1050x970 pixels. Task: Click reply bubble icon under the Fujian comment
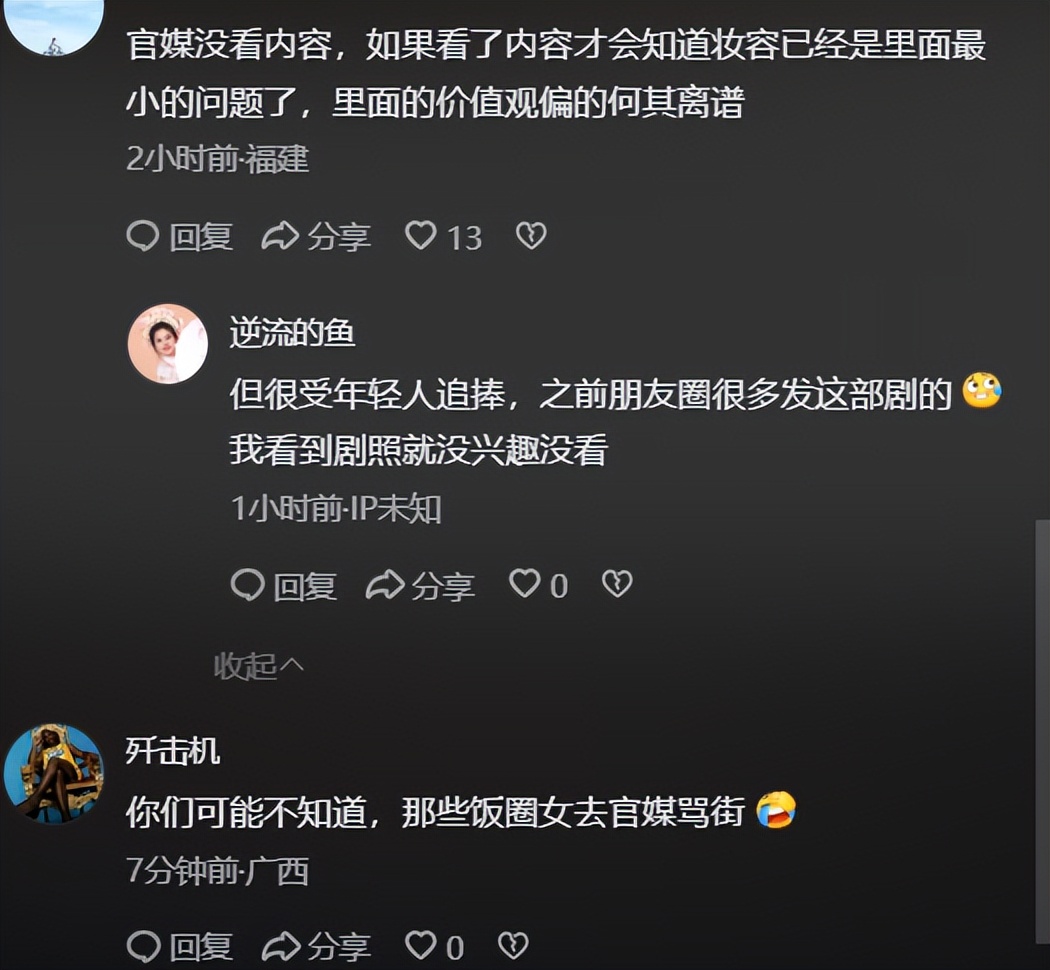pyautogui.click(x=143, y=236)
